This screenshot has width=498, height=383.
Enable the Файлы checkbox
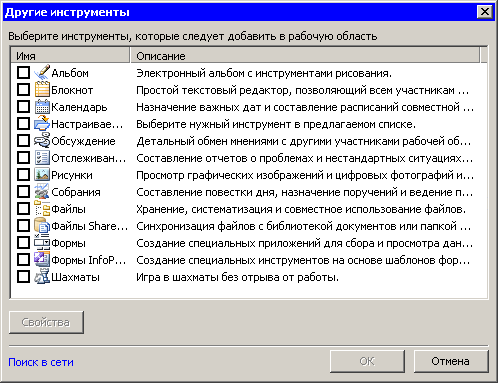point(23,208)
